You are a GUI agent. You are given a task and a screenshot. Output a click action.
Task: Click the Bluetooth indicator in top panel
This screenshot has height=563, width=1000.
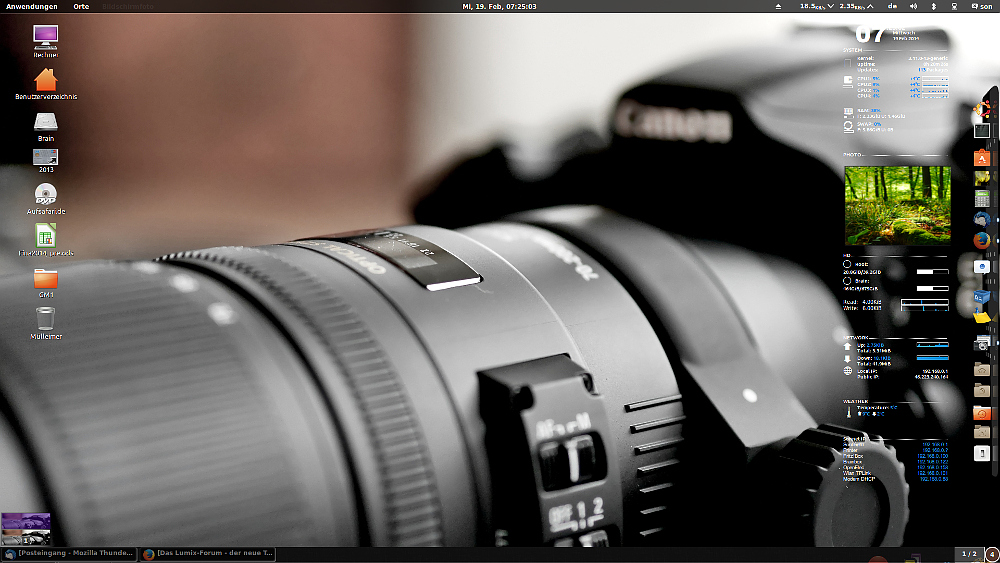[932, 6]
